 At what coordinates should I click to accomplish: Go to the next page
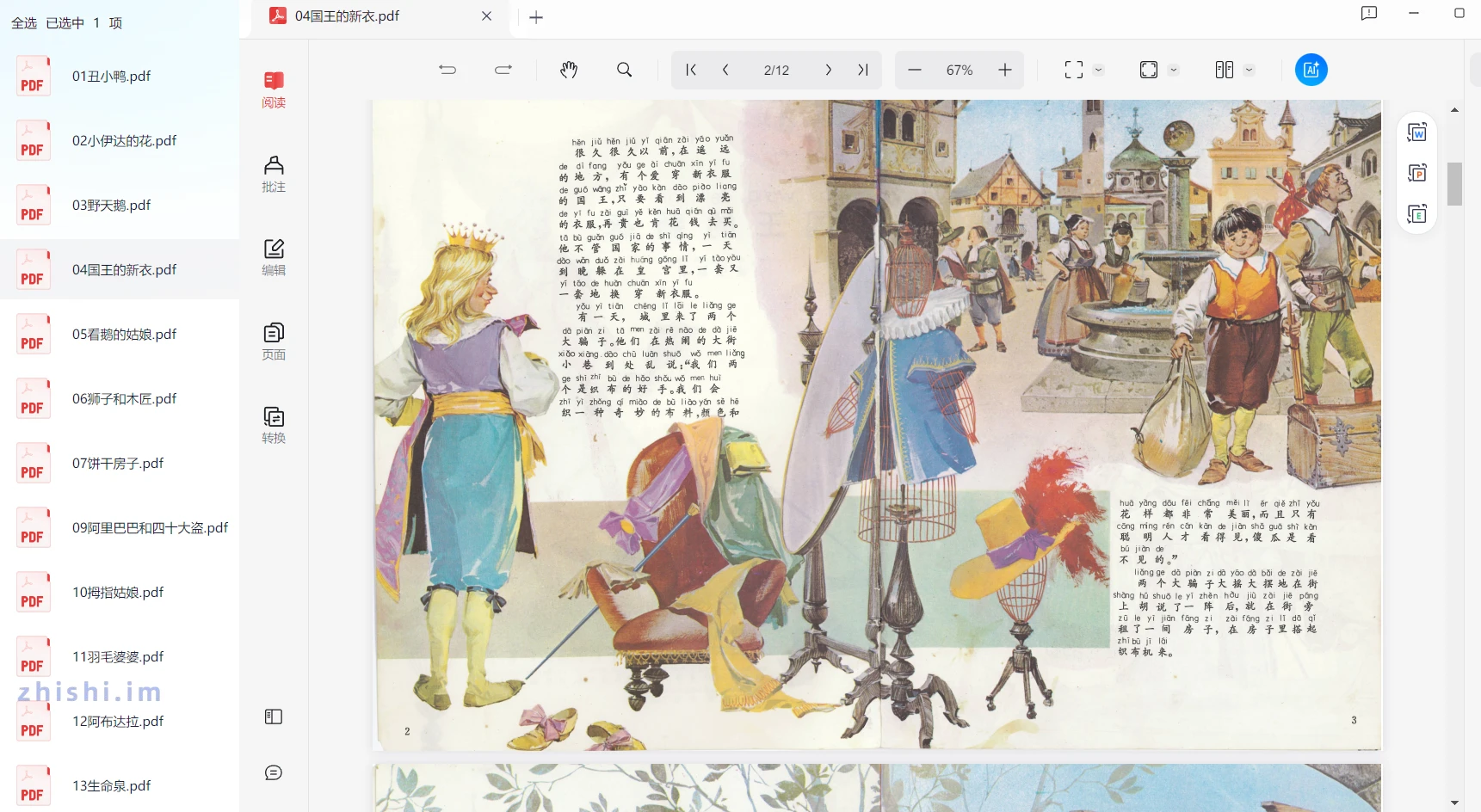click(x=828, y=70)
